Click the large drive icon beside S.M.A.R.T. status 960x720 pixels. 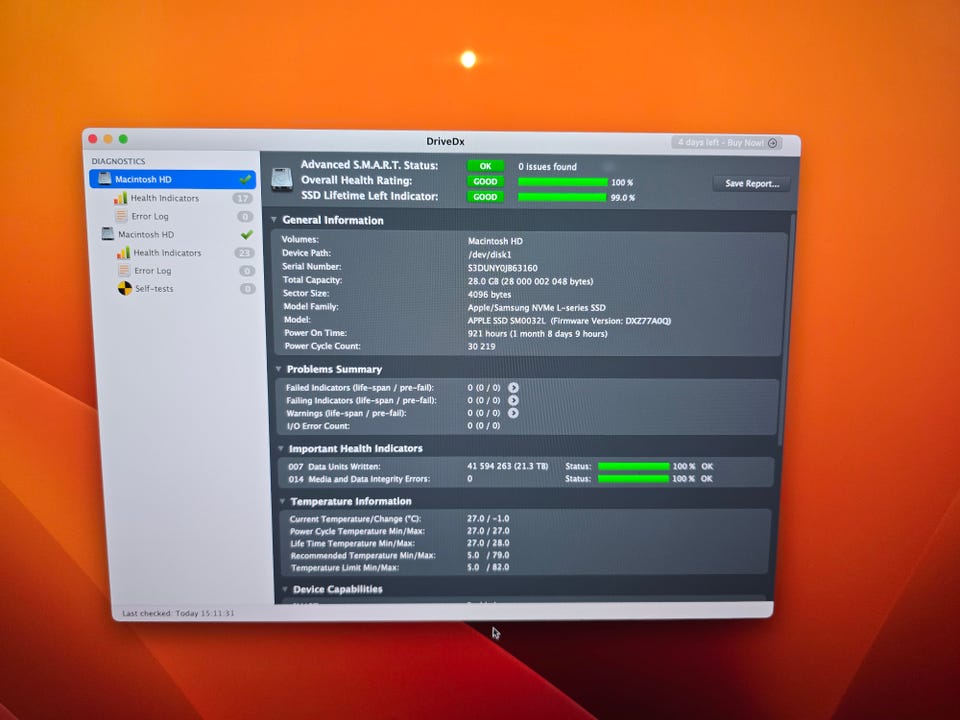pos(281,180)
